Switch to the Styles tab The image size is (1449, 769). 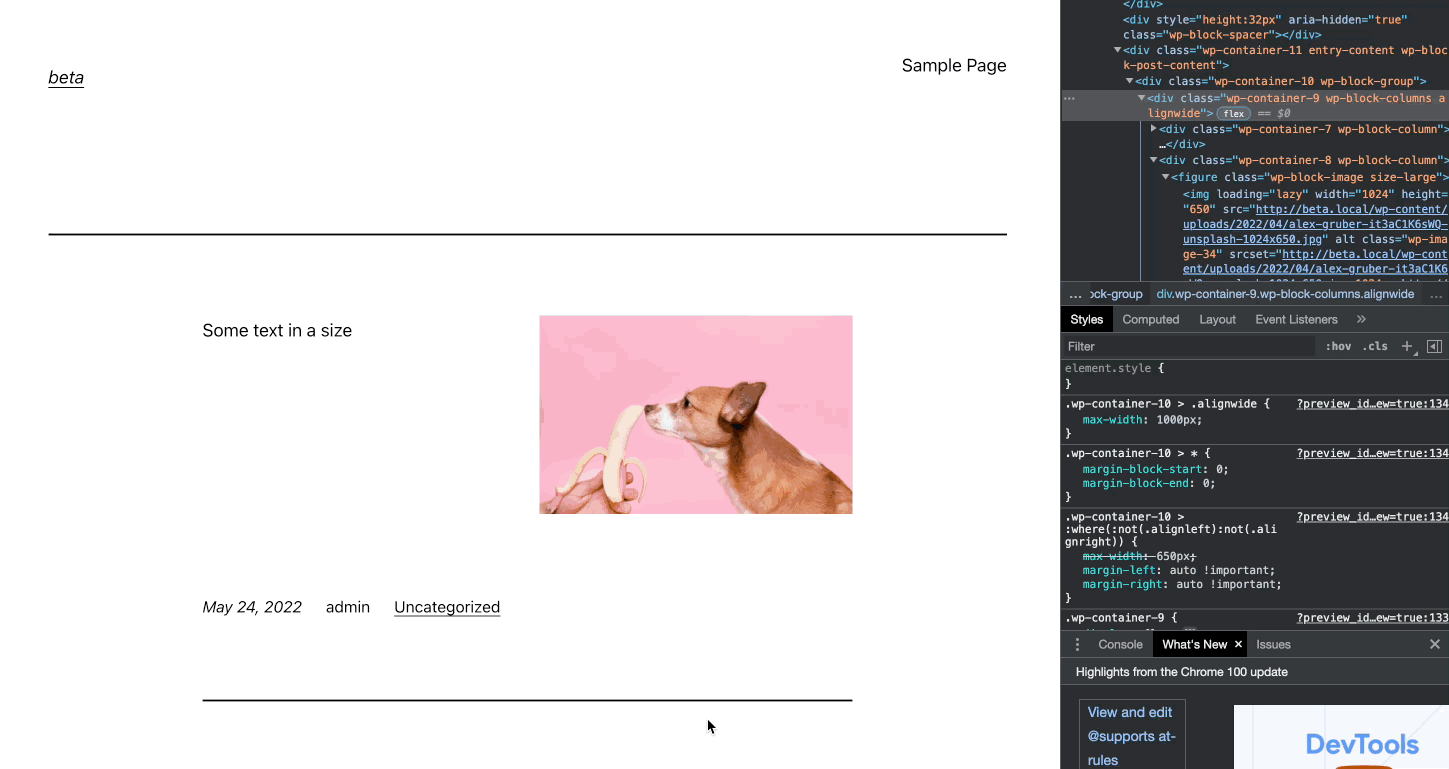click(1086, 319)
